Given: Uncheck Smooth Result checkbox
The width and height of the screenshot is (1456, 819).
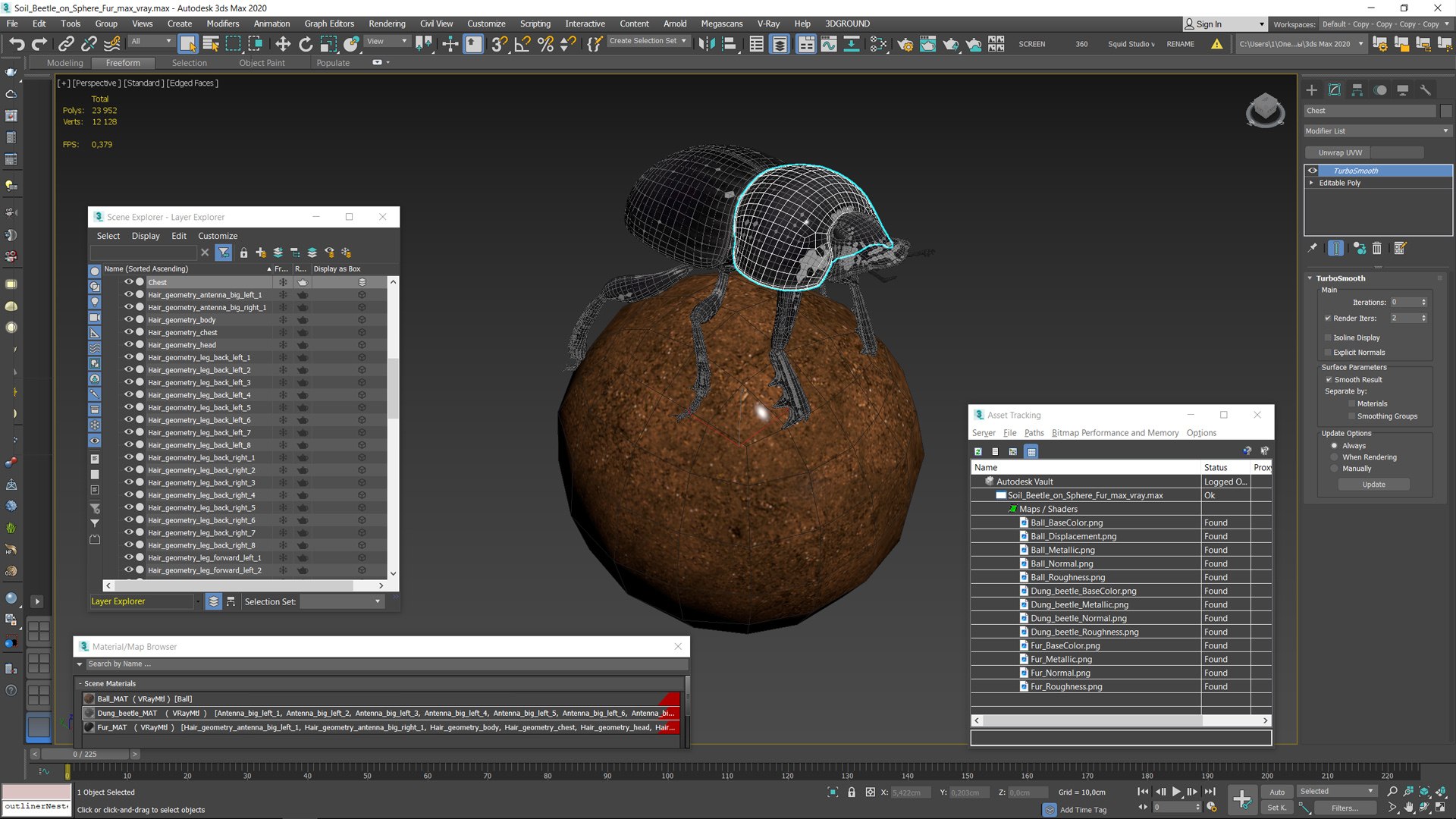Looking at the screenshot, I should coord(1329,380).
